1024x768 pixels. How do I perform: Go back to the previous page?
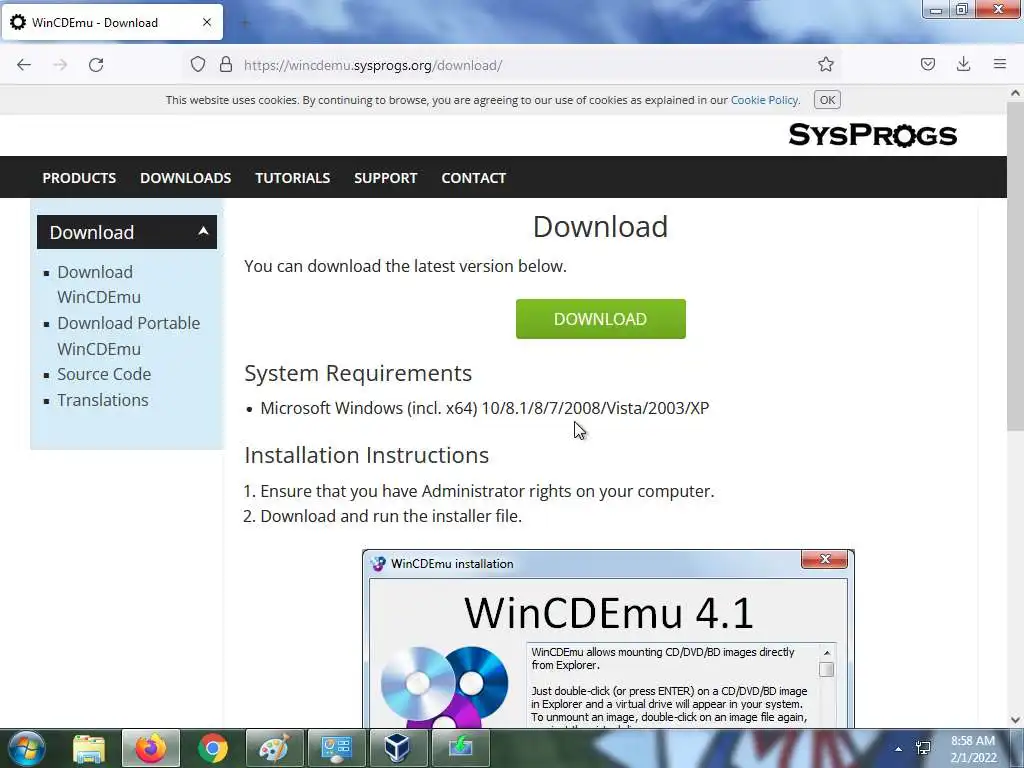click(24, 65)
